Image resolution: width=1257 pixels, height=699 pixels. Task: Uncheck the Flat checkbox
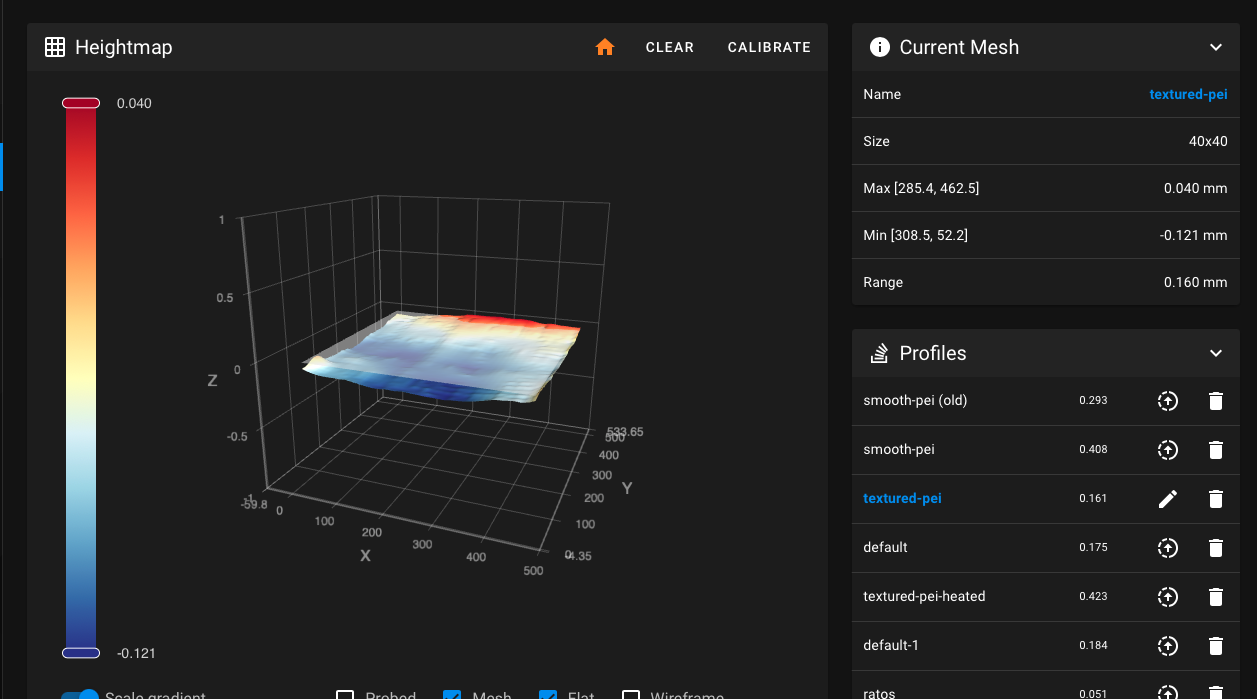coord(548,696)
